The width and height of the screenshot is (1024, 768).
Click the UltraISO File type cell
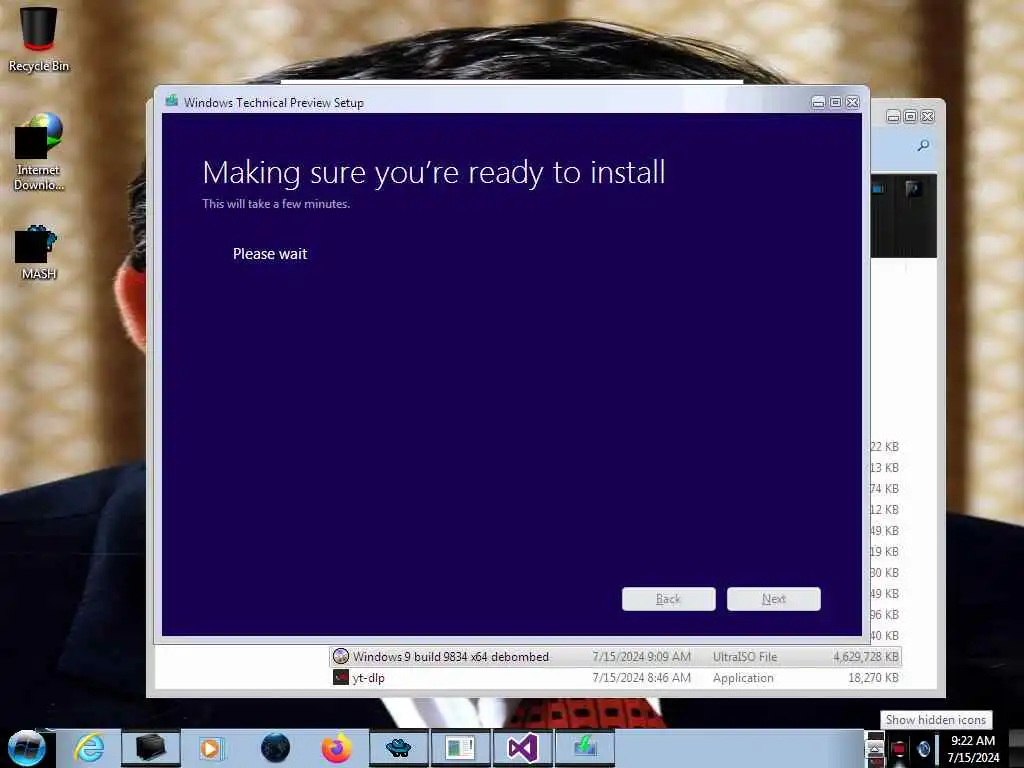pyautogui.click(x=745, y=657)
